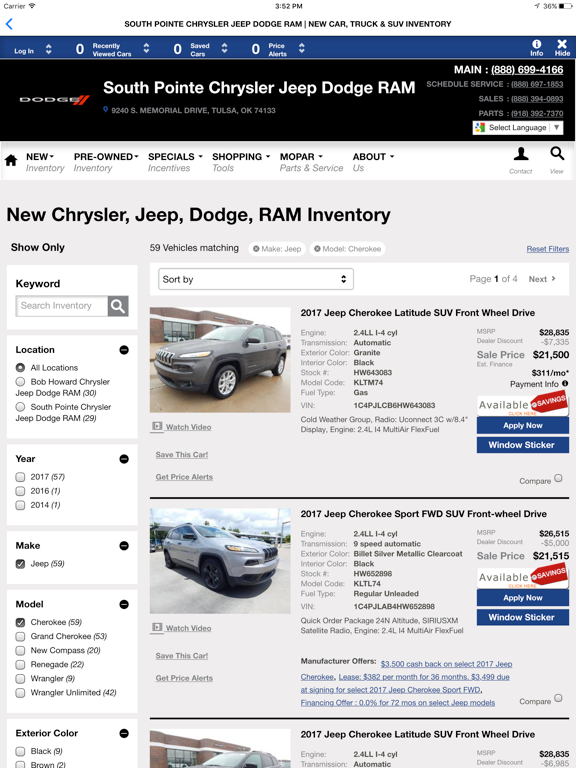This screenshot has height=768, width=576.
Task: Click the Available Savings badge for Granite Cherokee
Action: click(523, 405)
